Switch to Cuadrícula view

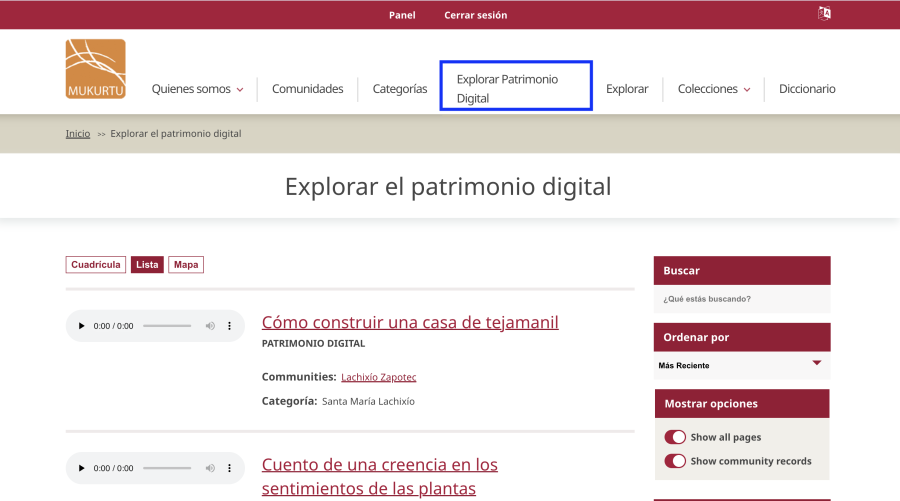96,265
